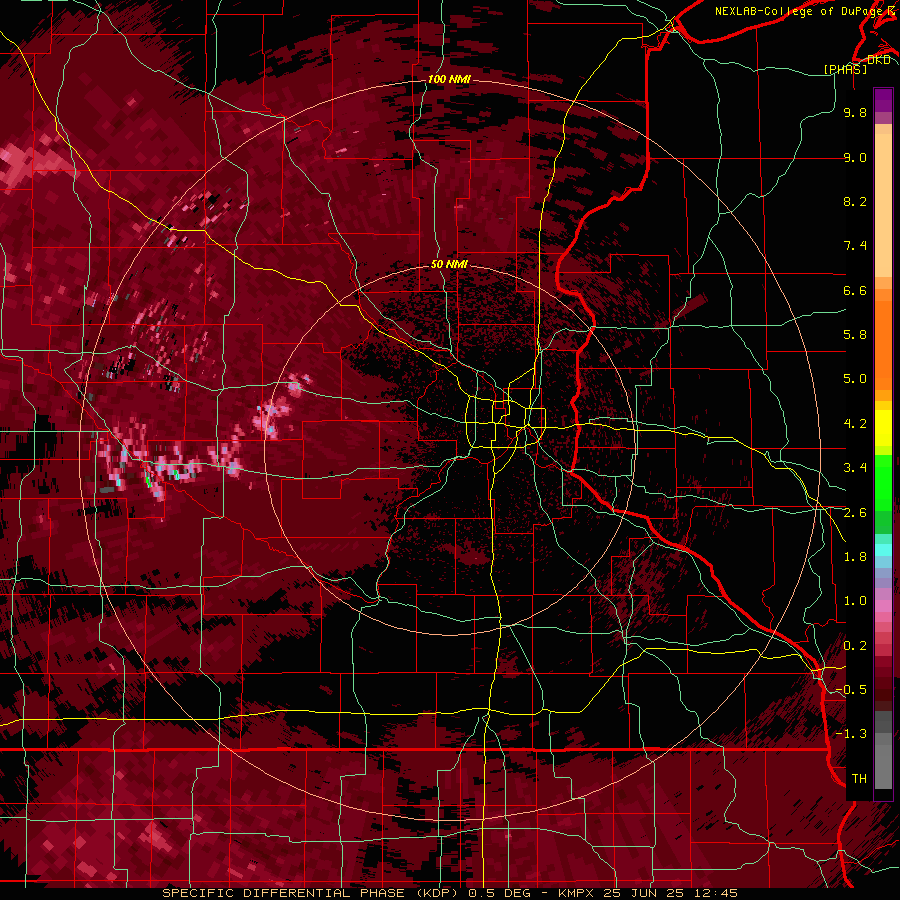
Task: Click the 1.0 value on the color scale
Action: 855,602
